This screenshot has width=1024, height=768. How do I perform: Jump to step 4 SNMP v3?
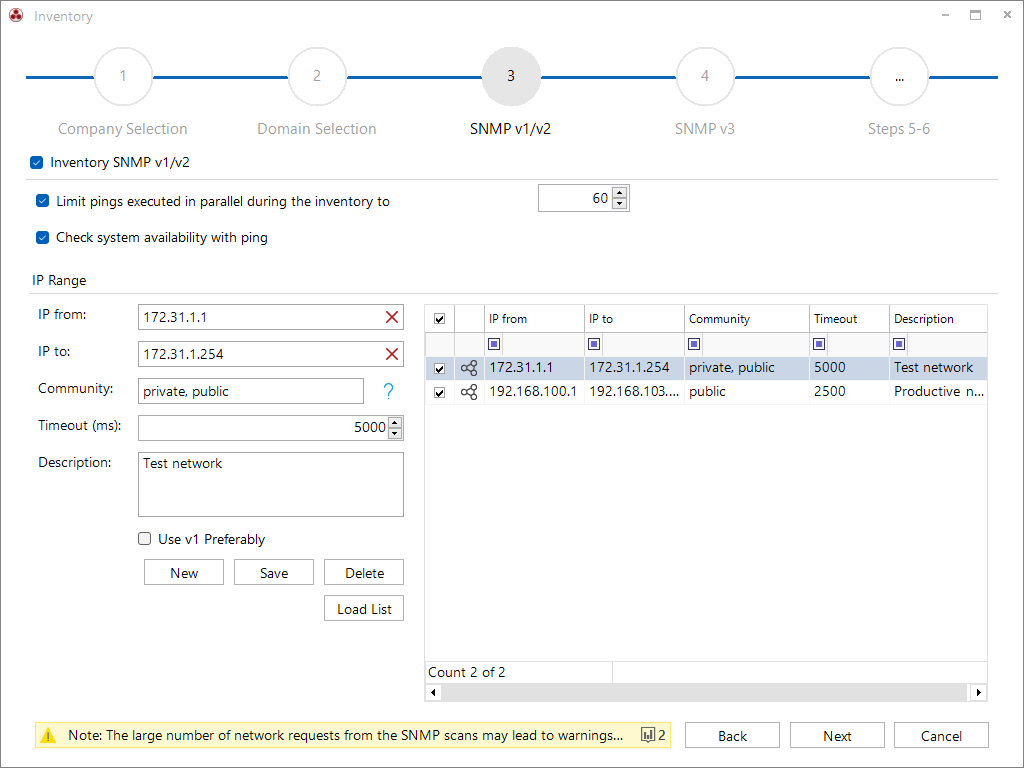[705, 76]
